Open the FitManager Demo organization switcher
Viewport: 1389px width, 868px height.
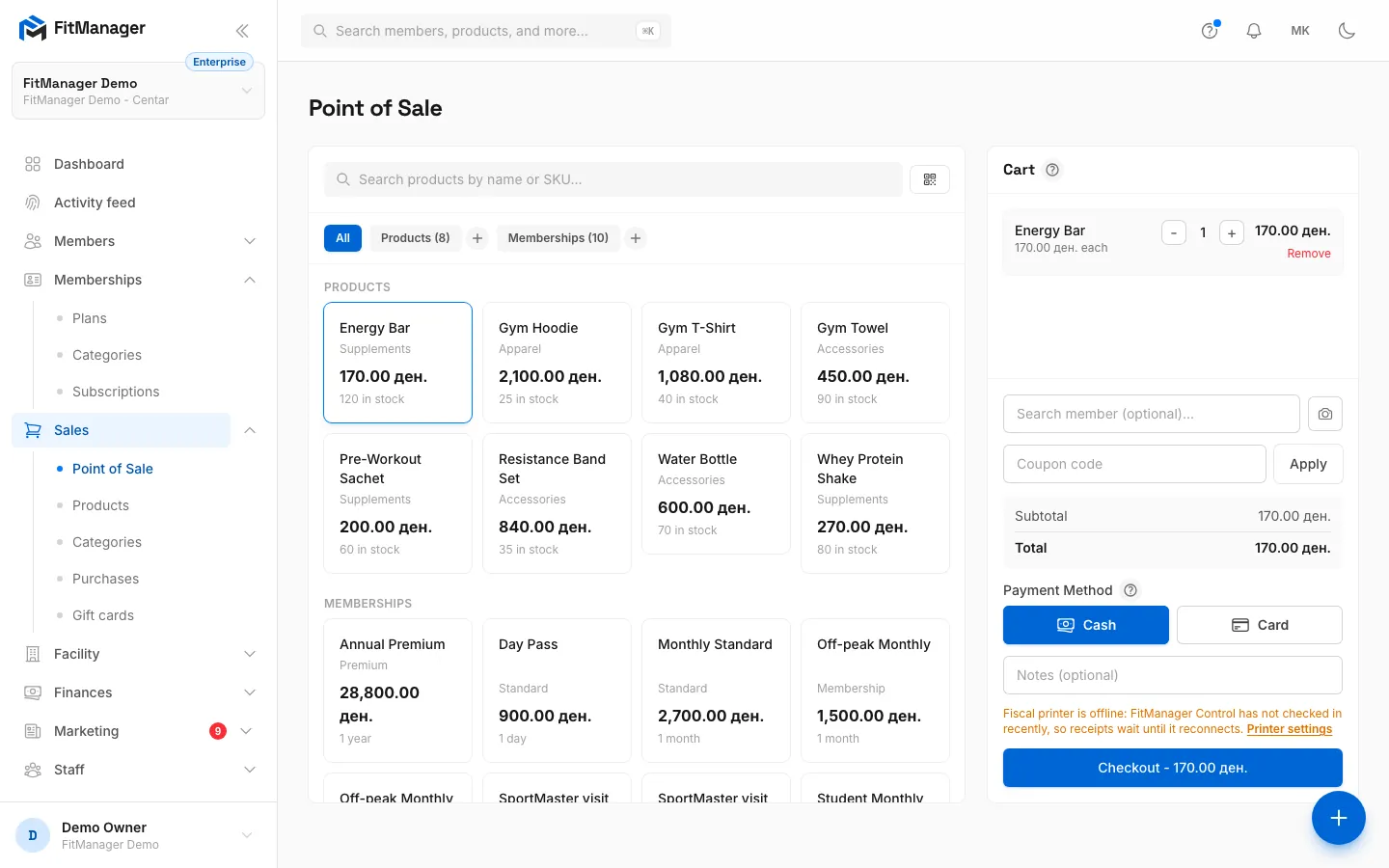point(138,92)
